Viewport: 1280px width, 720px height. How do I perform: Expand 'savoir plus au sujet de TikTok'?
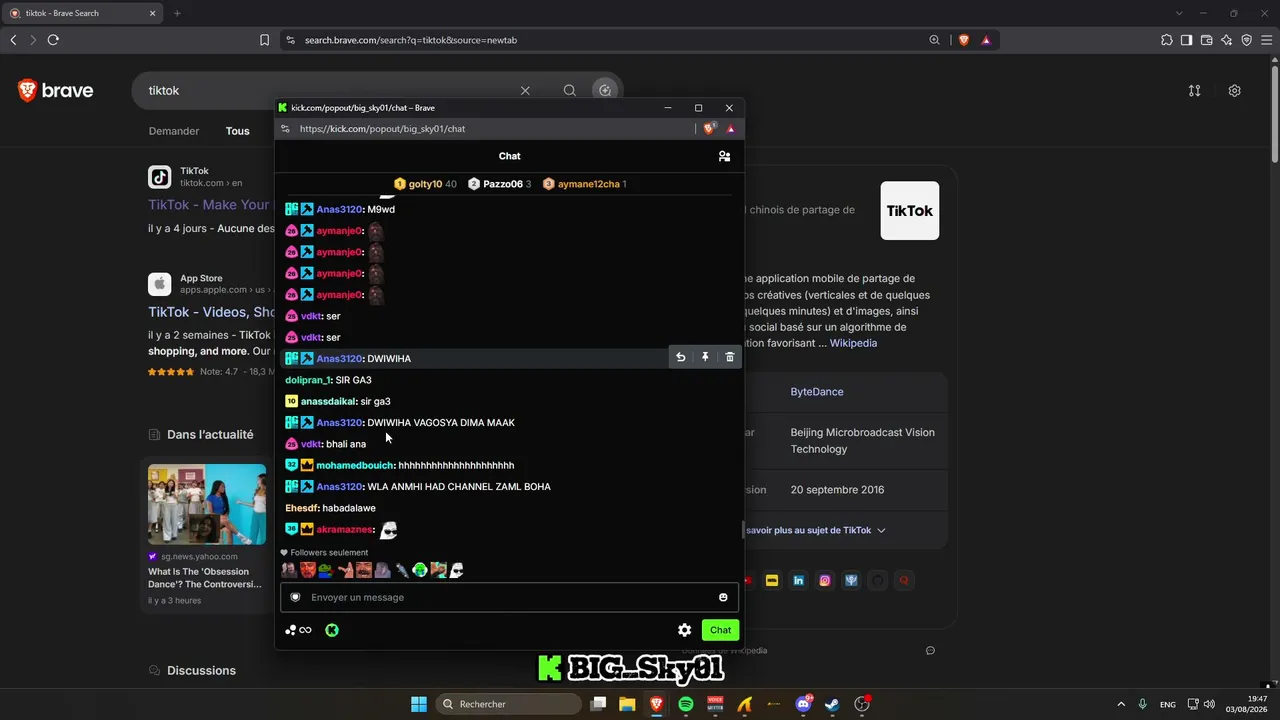(816, 530)
